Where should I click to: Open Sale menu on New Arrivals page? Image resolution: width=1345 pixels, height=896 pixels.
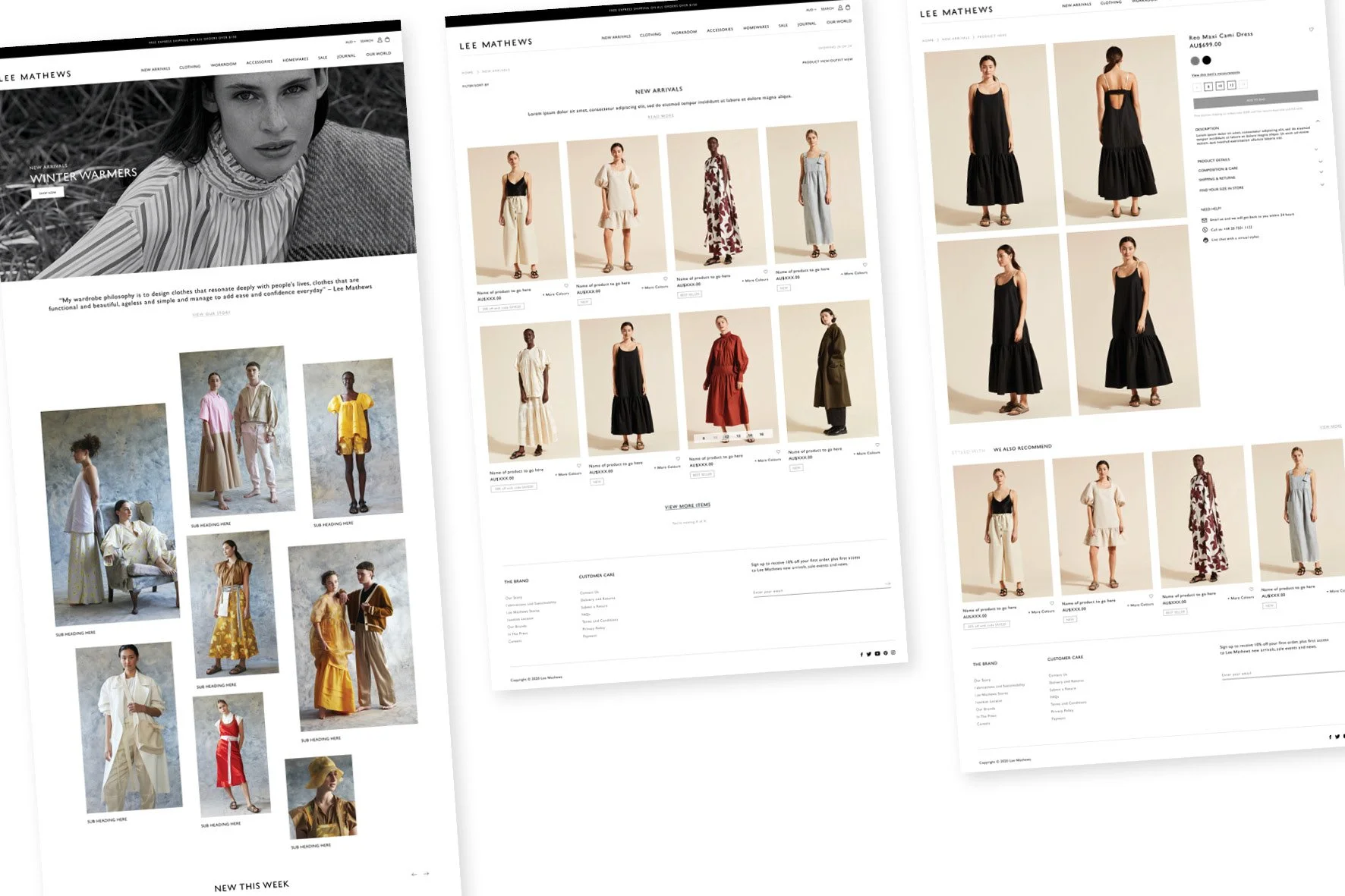click(783, 25)
